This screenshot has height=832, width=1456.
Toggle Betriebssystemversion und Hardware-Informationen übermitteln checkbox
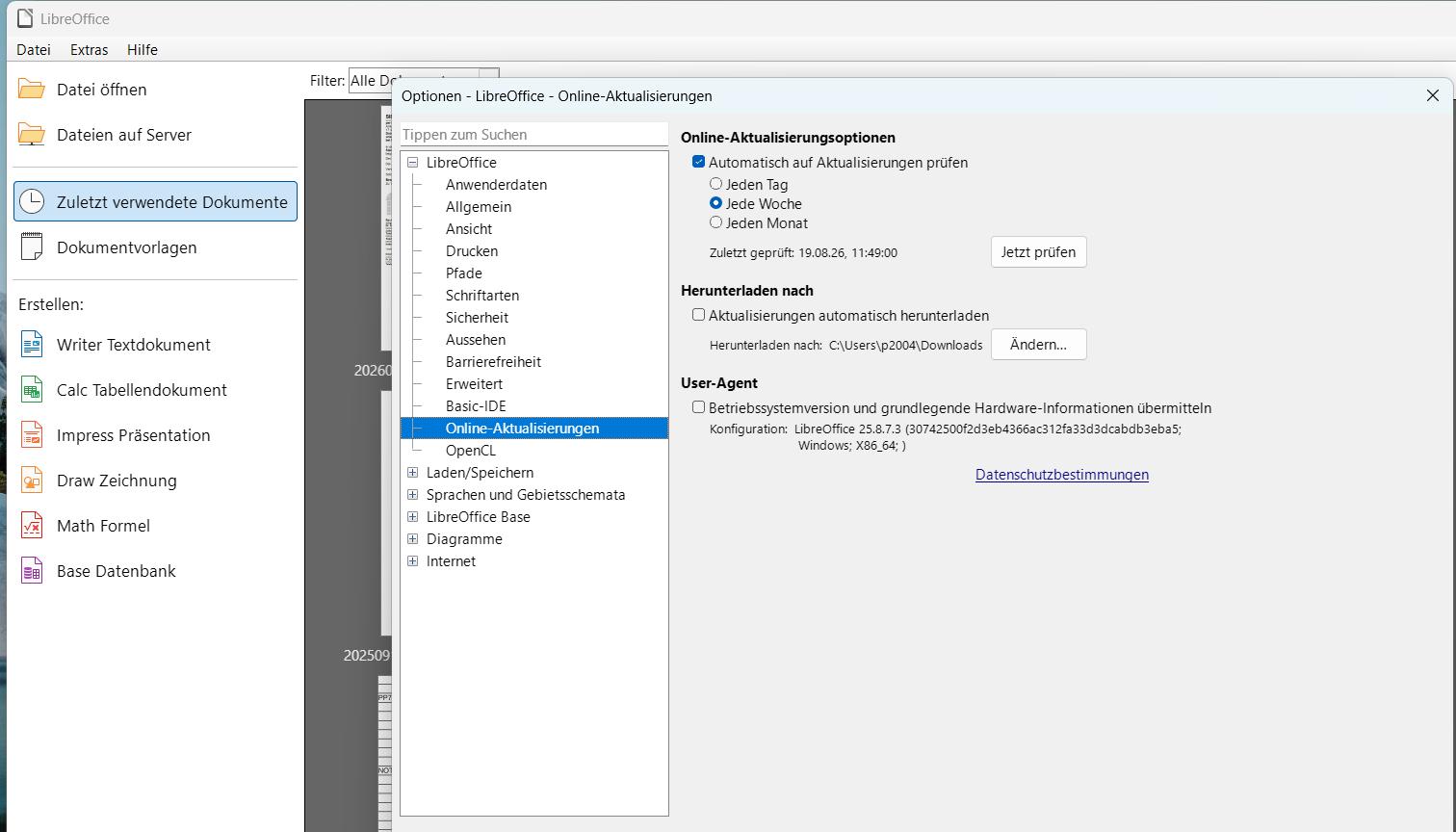tap(699, 407)
